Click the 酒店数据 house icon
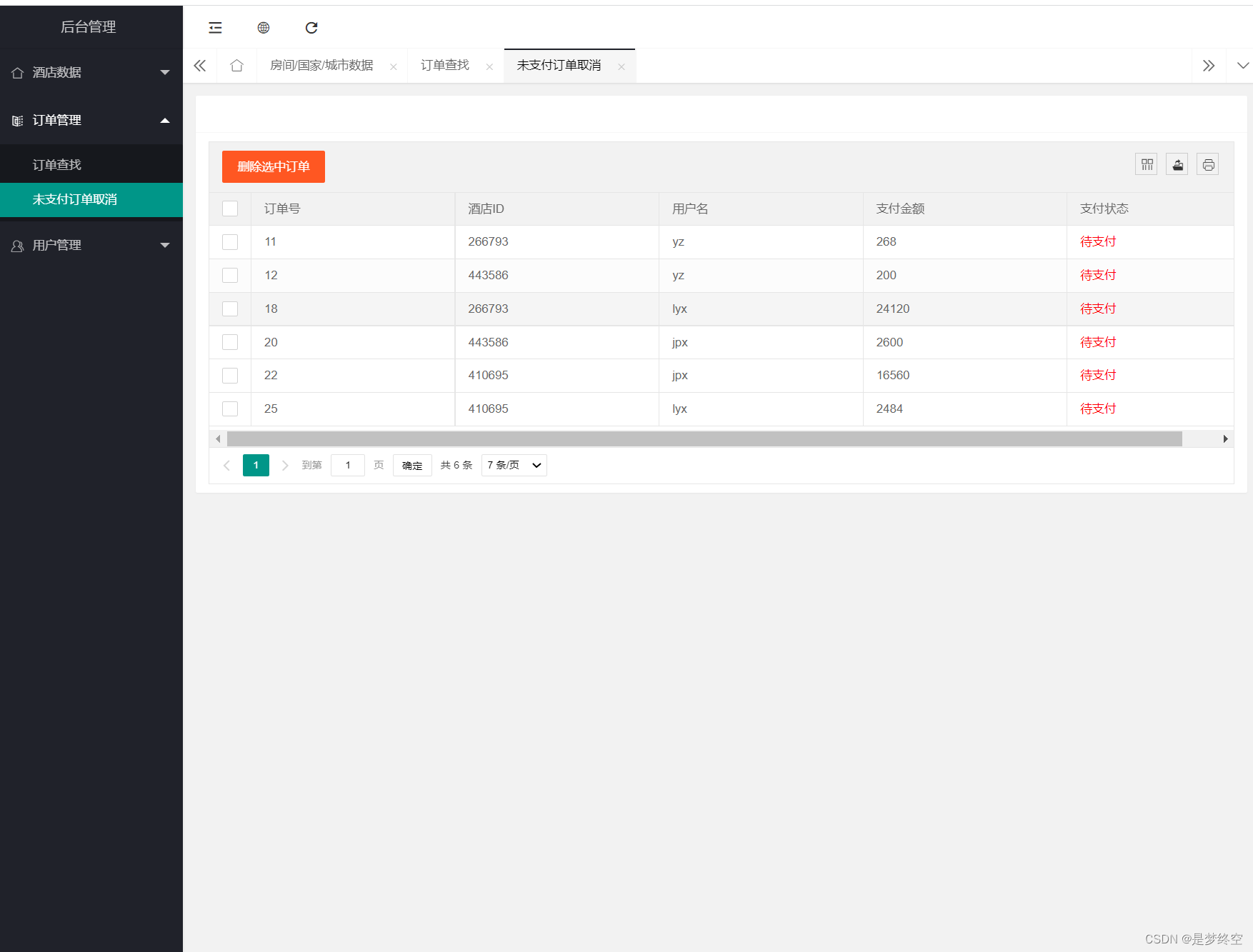This screenshot has width=1253, height=952. [x=18, y=73]
